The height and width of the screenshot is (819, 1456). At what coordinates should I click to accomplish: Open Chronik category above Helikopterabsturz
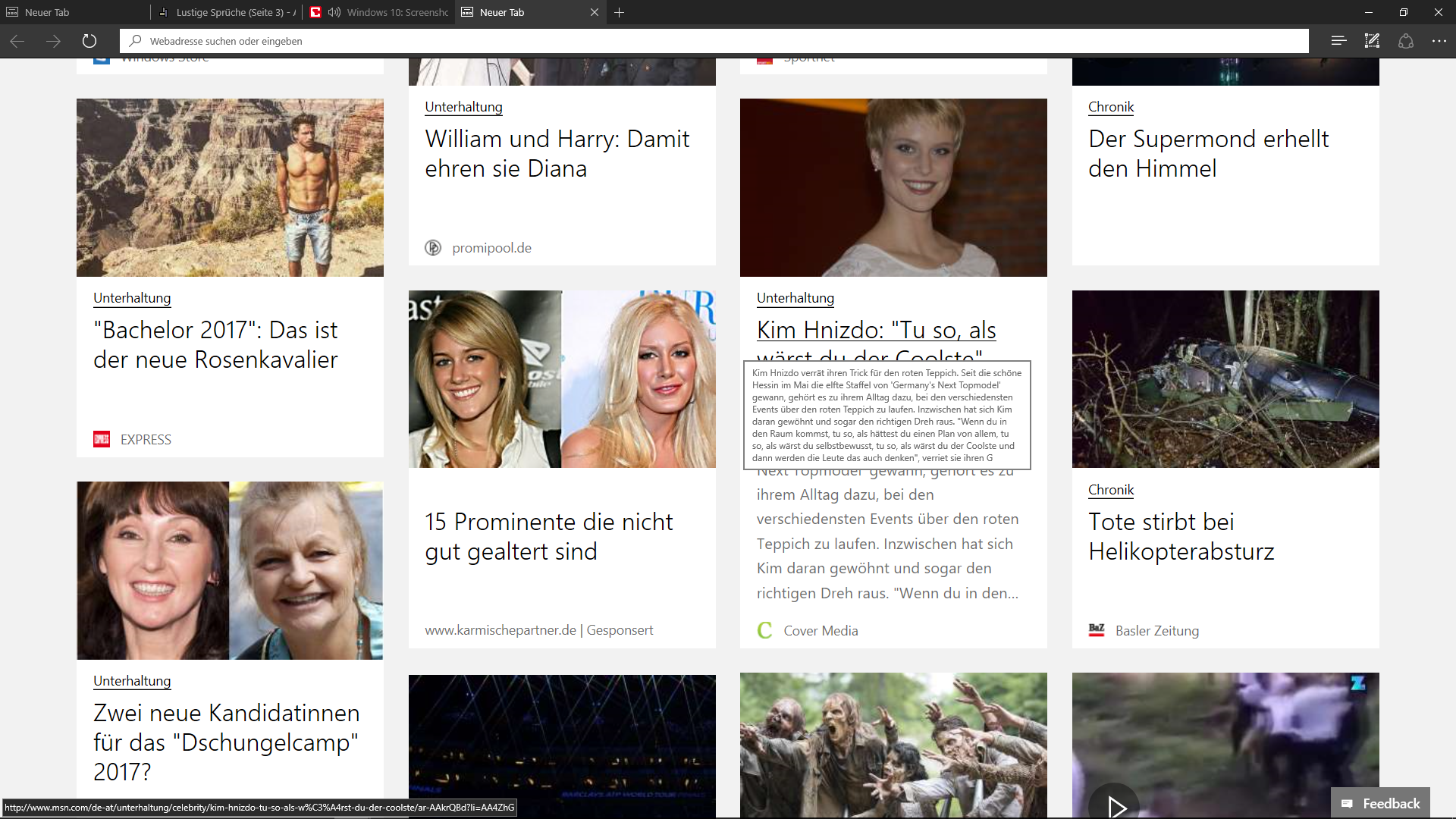tap(1111, 490)
